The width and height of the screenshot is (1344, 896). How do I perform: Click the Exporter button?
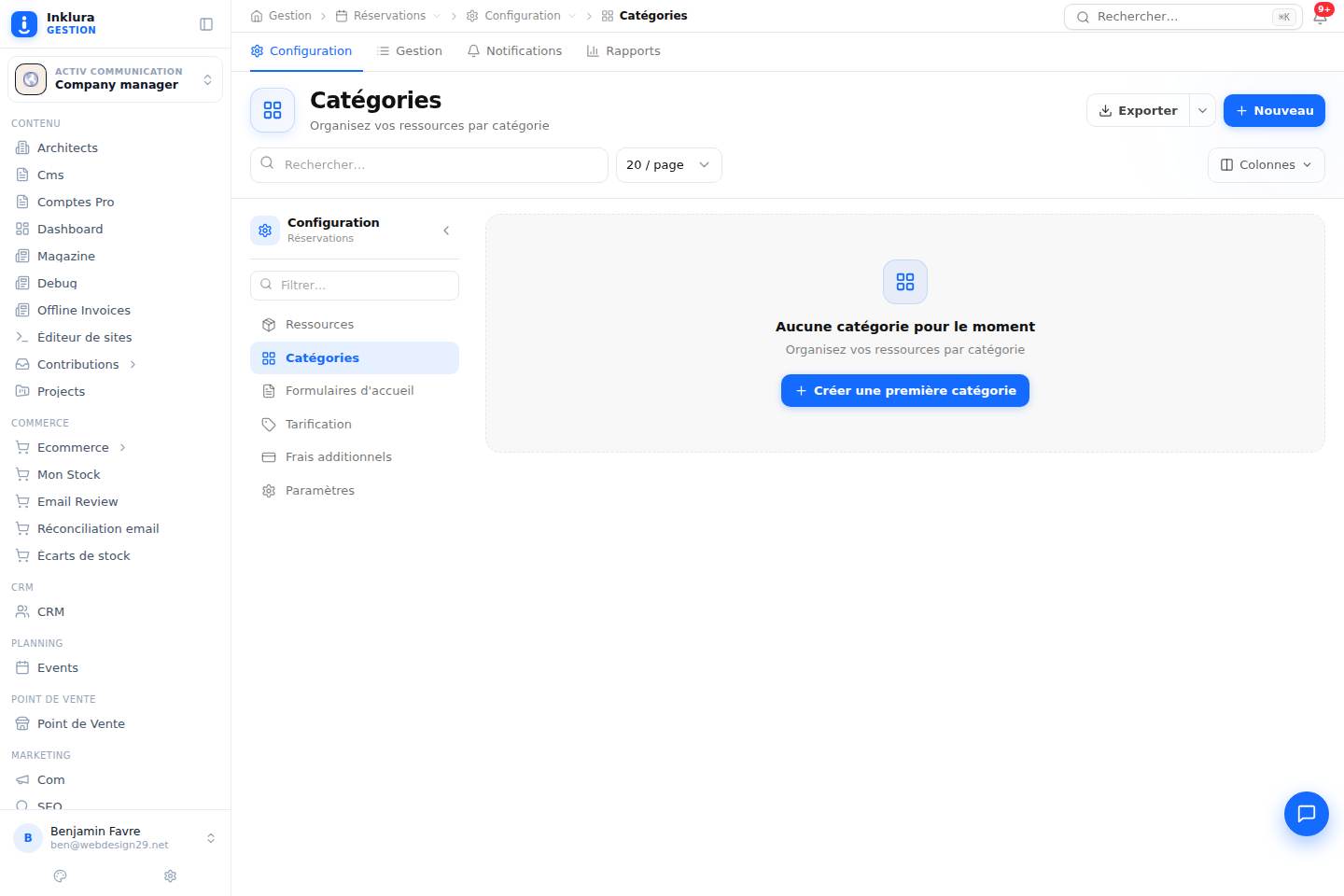pos(1138,110)
